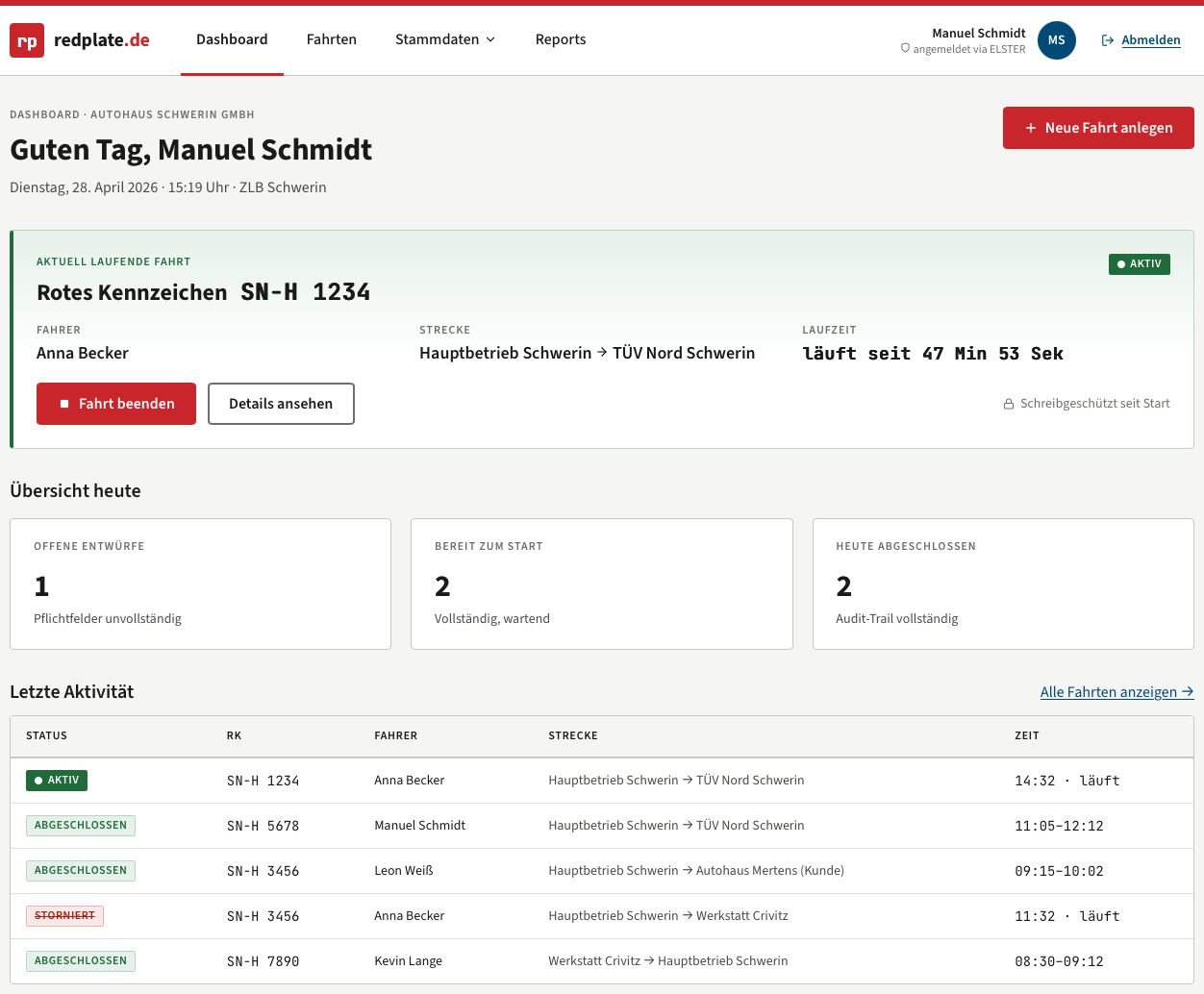This screenshot has width=1204, height=994.
Task: Click the MS user avatar
Action: 1056,40
